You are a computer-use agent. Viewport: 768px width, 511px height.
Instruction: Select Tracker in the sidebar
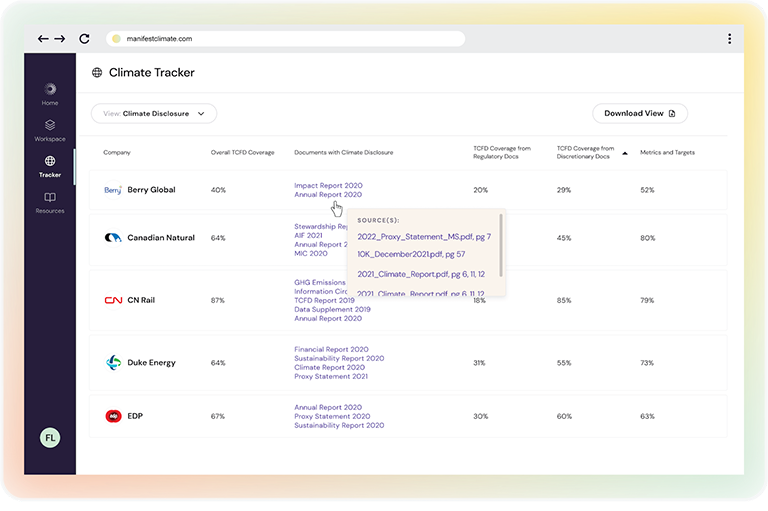click(x=50, y=167)
